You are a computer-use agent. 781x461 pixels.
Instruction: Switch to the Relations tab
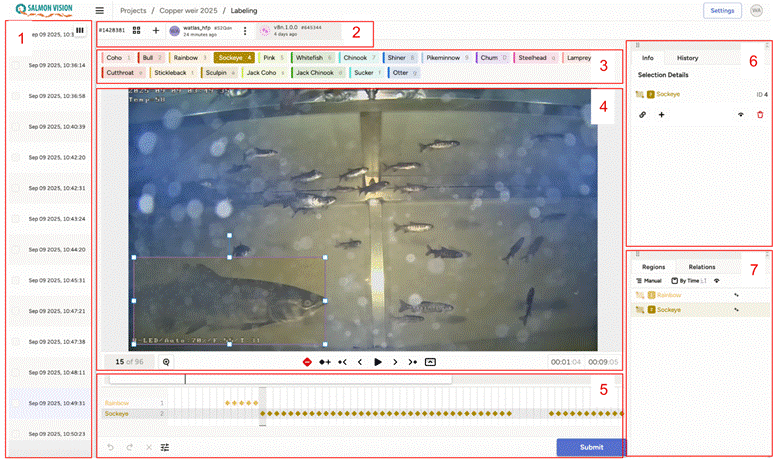(x=701, y=267)
